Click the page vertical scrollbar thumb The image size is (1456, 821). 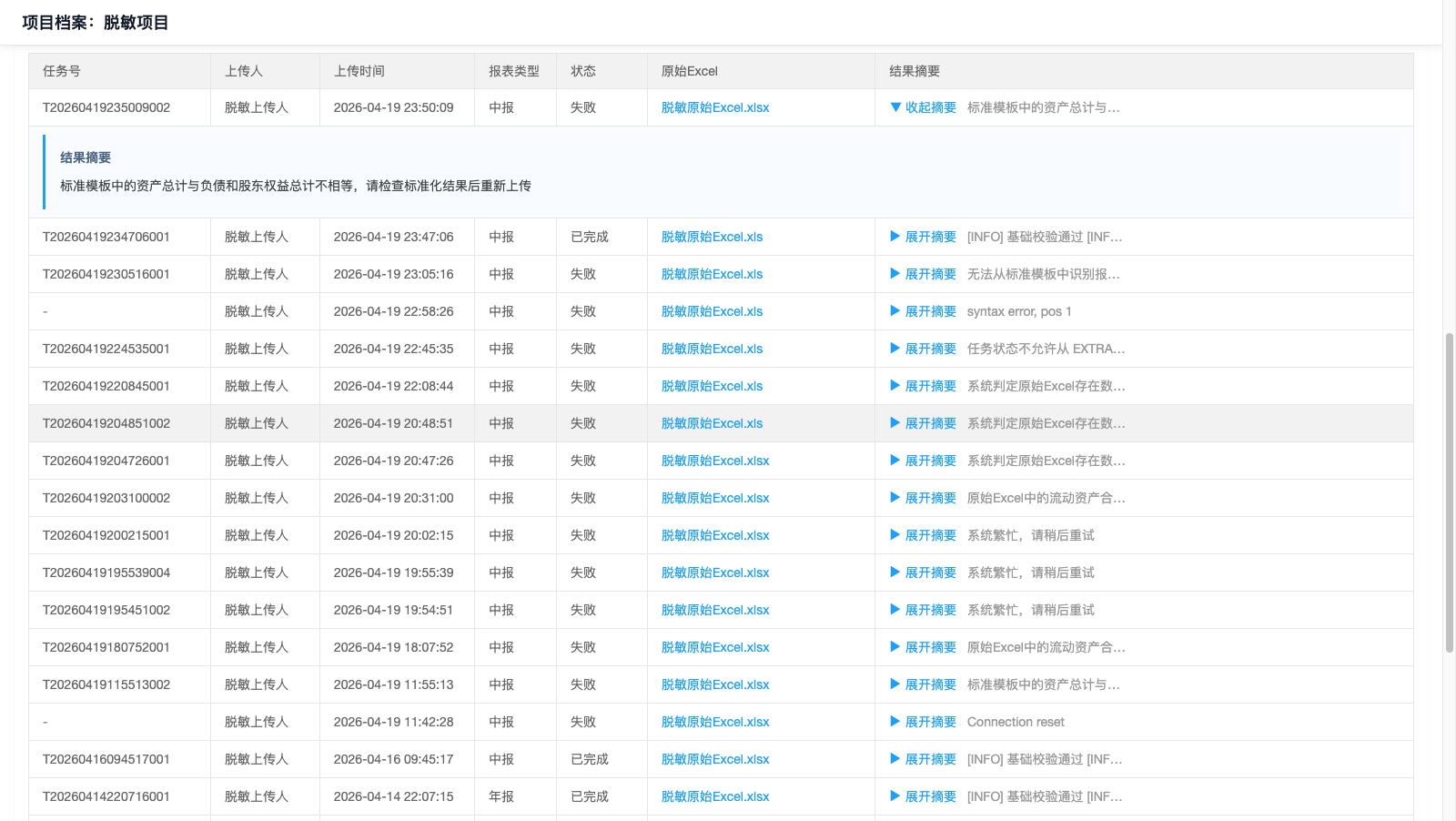(1449, 492)
